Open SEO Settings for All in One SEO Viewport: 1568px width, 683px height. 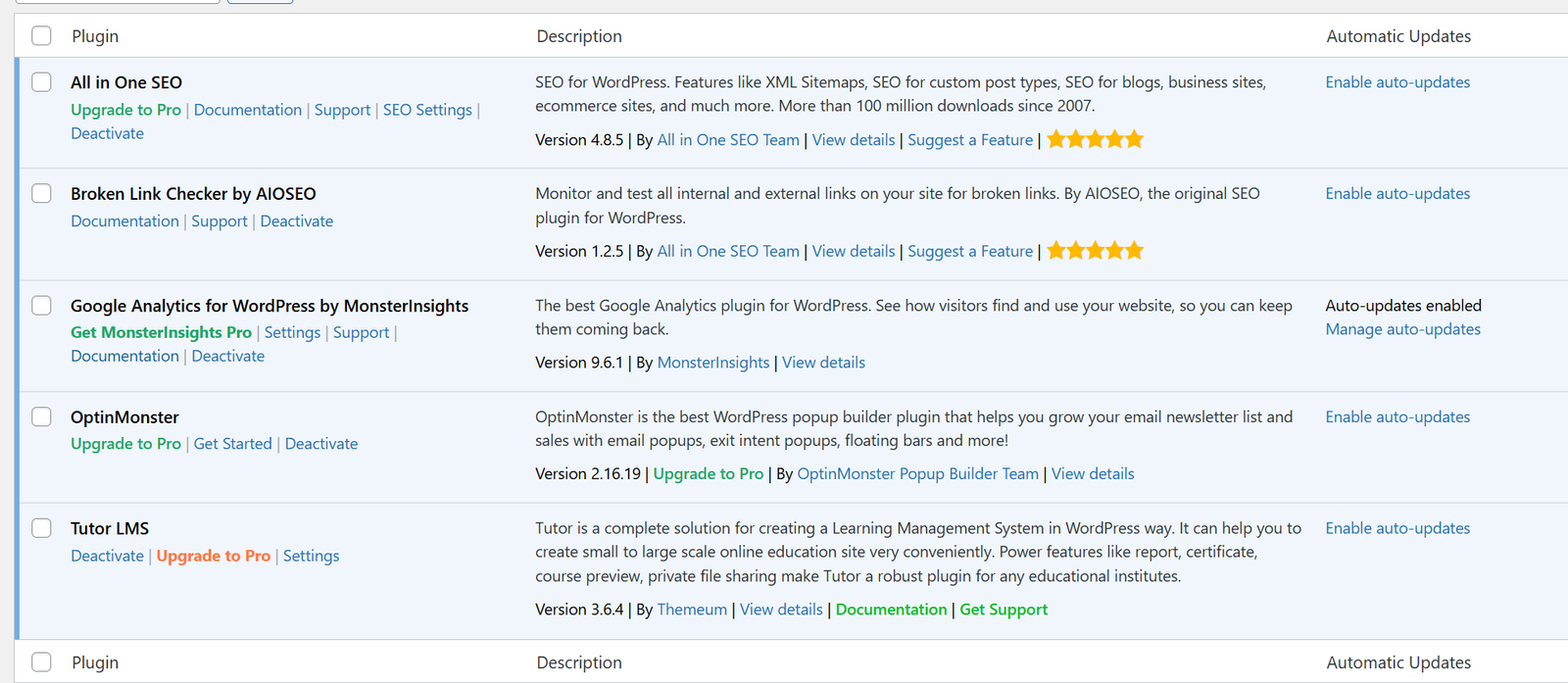coord(427,110)
